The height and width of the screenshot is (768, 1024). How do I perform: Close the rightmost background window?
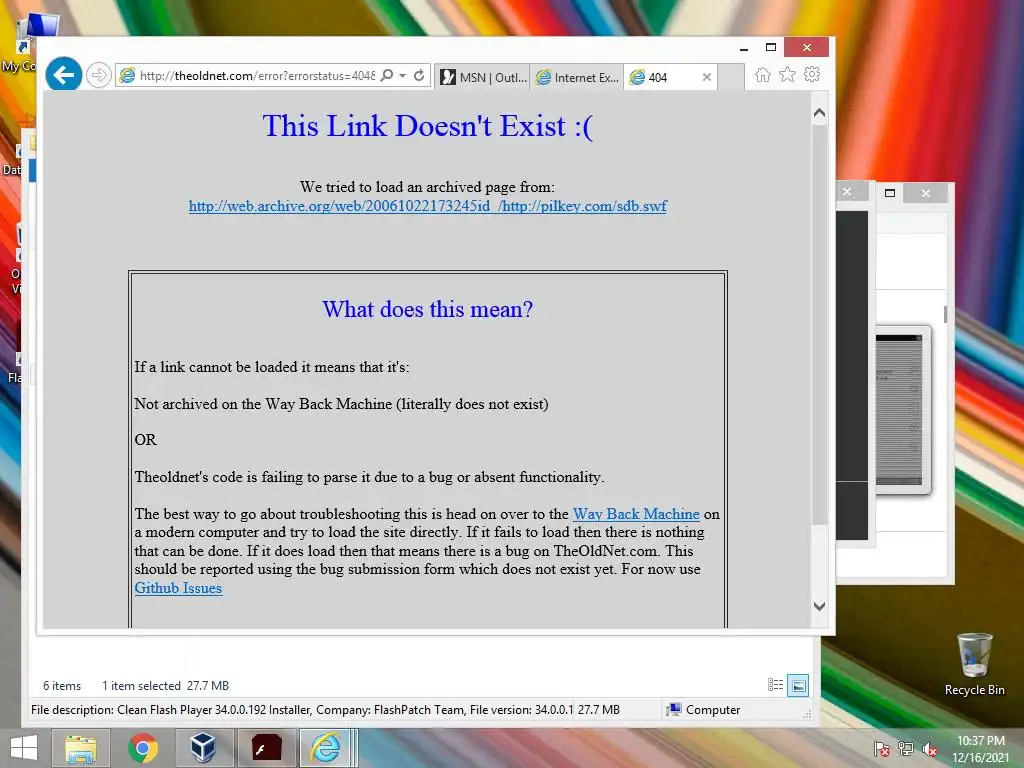(x=926, y=193)
